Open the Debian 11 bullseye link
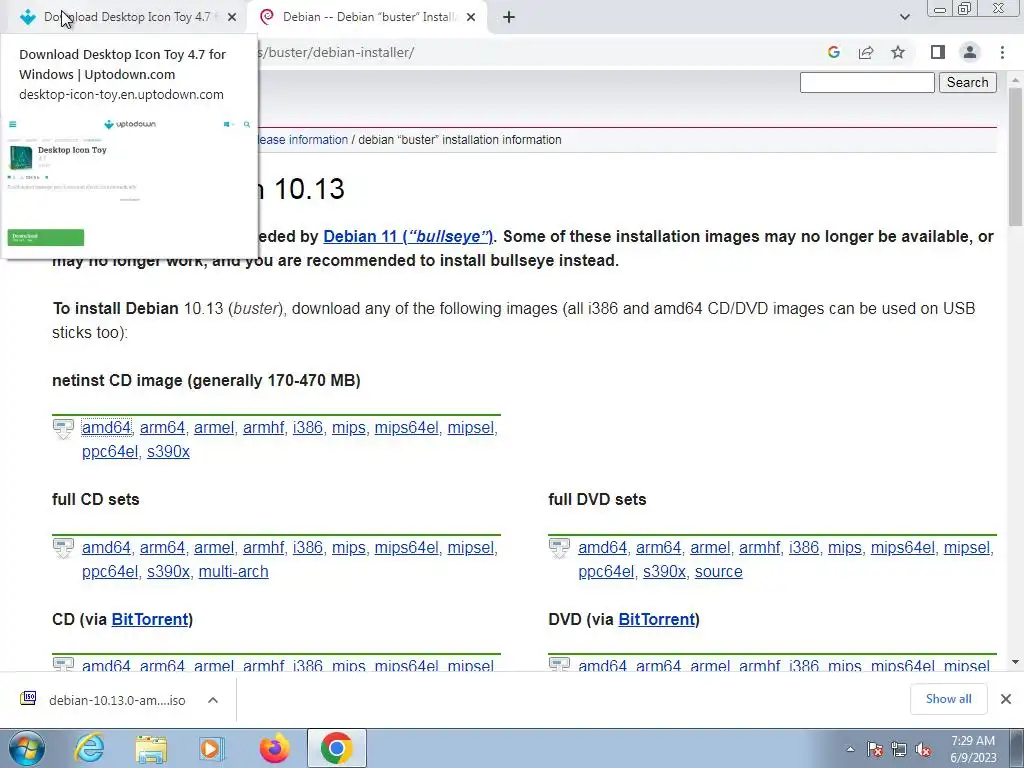The height and width of the screenshot is (768, 1024). pos(408,236)
